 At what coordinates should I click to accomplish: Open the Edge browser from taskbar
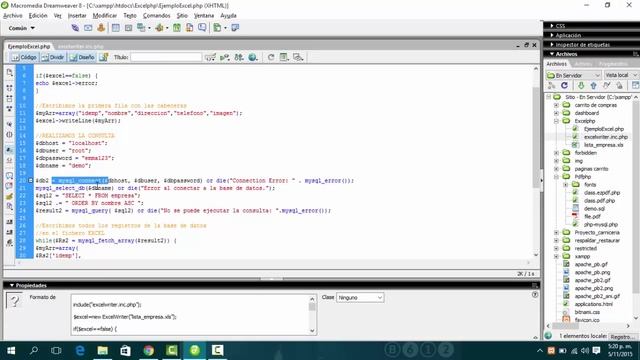[x=80, y=351]
